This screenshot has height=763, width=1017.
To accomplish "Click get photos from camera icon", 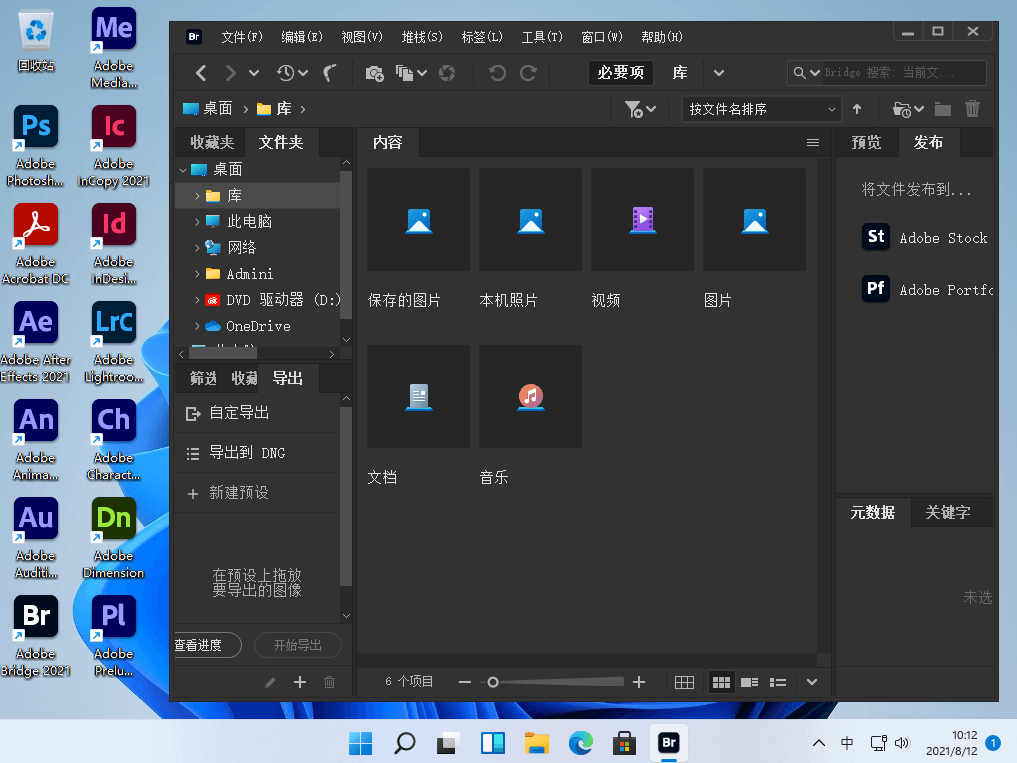I will (374, 73).
